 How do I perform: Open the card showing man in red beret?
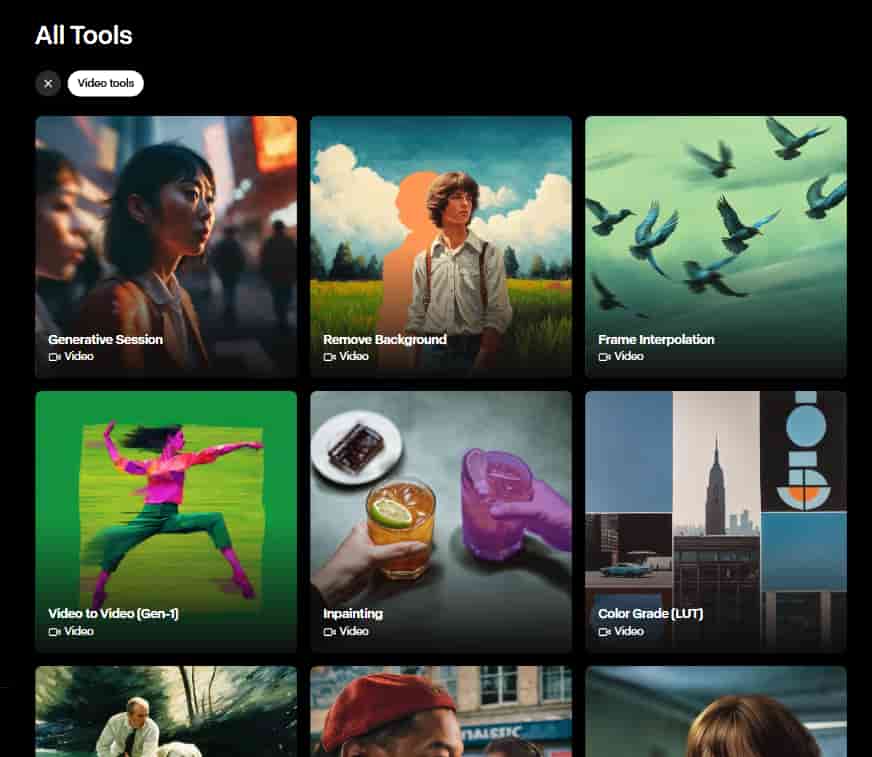(x=441, y=711)
